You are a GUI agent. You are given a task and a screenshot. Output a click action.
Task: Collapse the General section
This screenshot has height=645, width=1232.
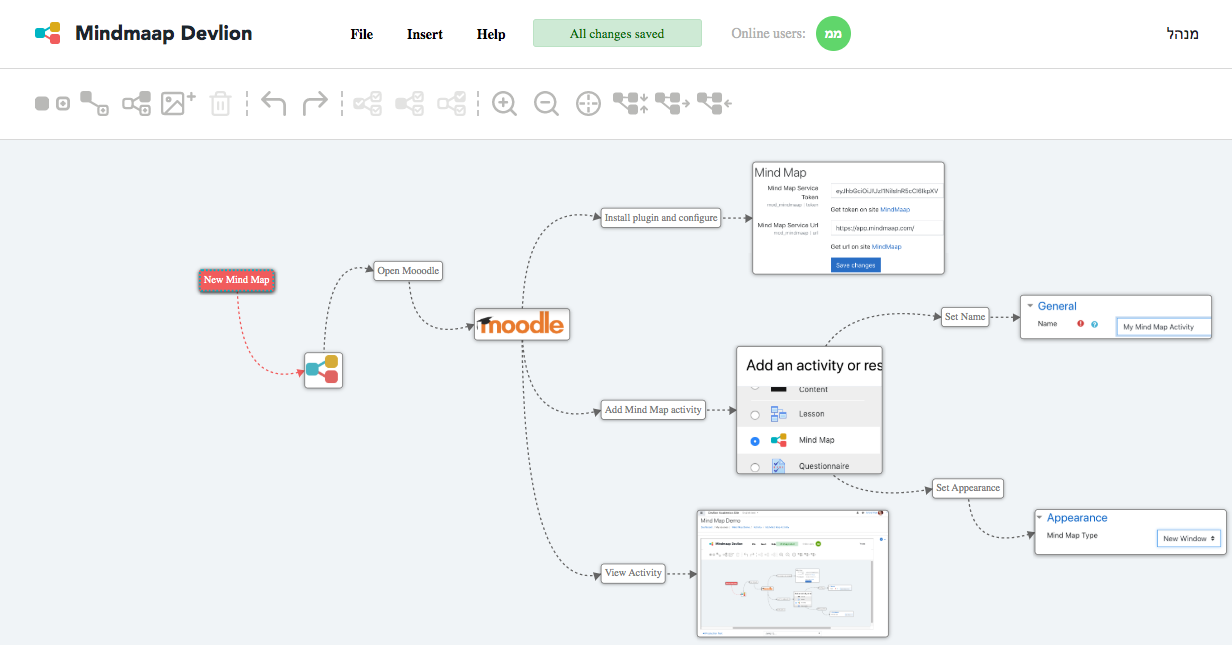1031,306
